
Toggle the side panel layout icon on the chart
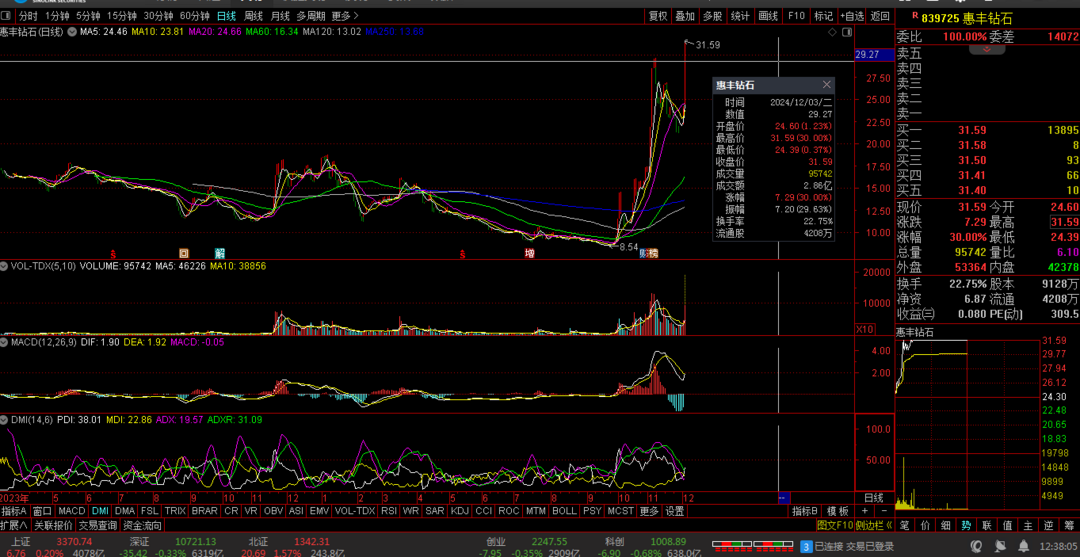[847, 32]
